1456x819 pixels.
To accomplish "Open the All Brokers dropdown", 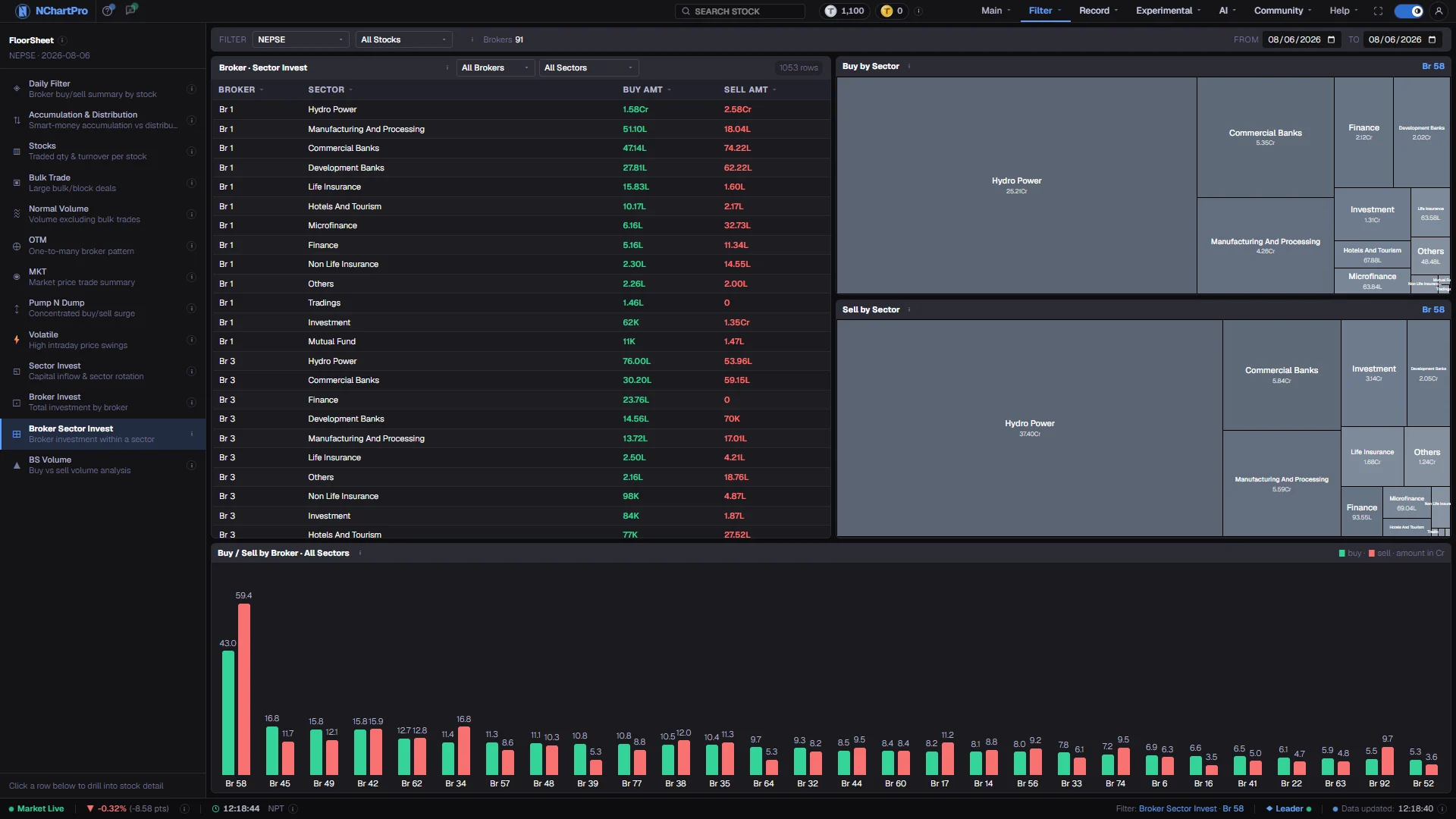I will tap(495, 67).
